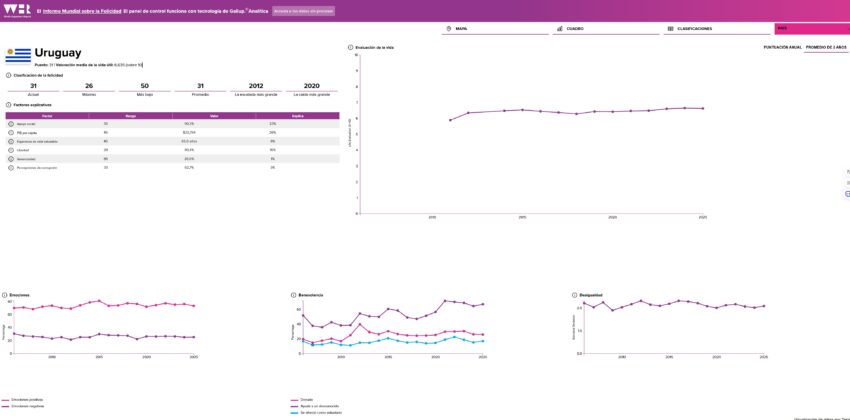This screenshot has width=850, height=420.
Task: Go to the Clasificaciones tab
Action: pos(694,29)
